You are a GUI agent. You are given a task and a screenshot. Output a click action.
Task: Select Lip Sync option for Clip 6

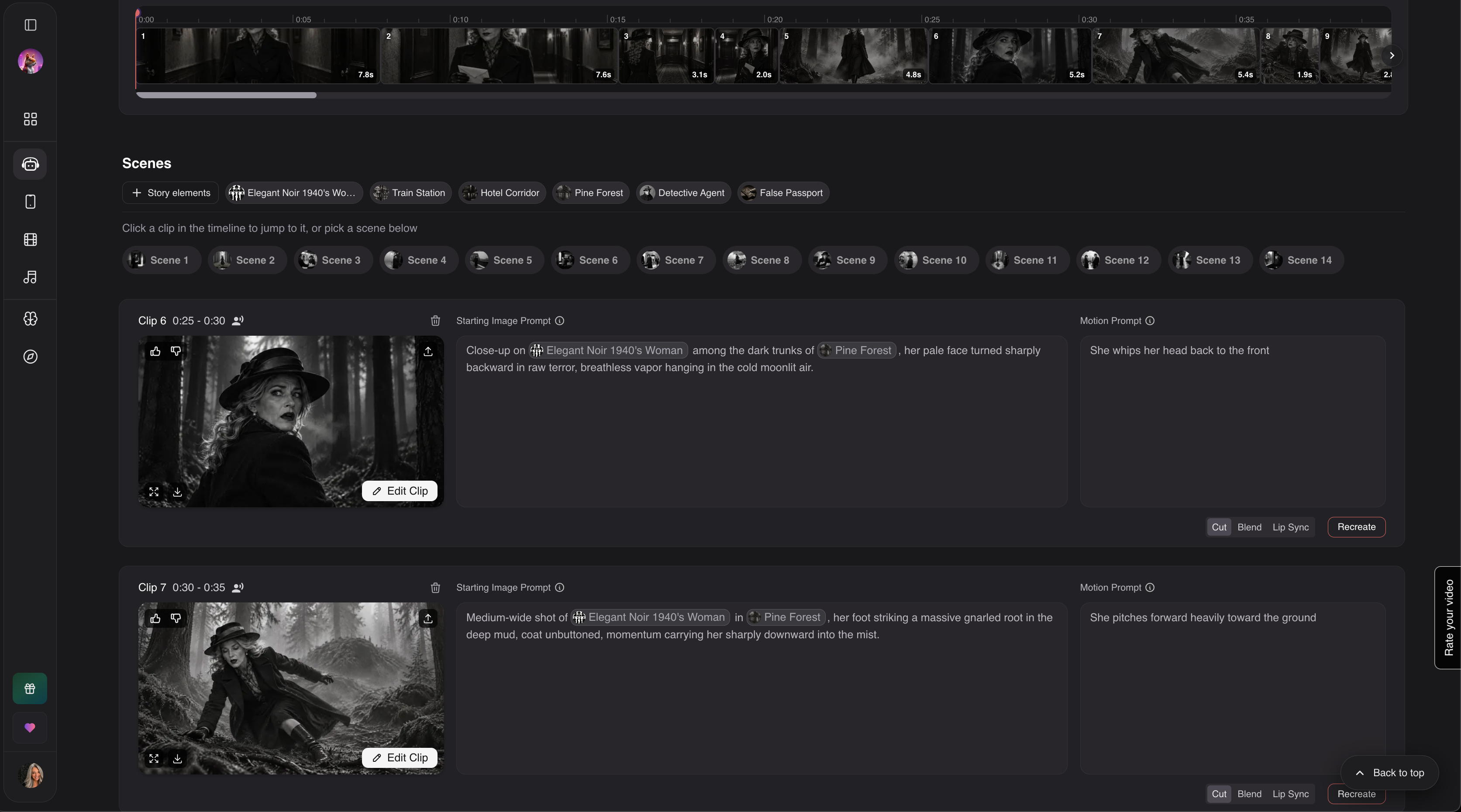(1290, 527)
